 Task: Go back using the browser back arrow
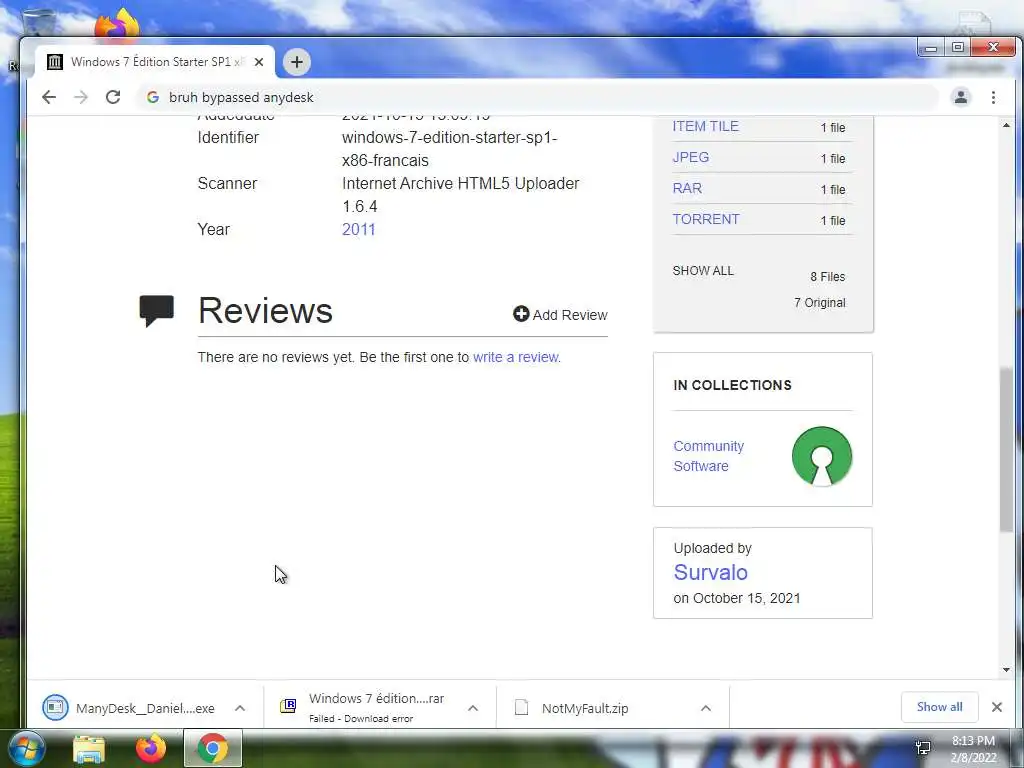pyautogui.click(x=49, y=97)
